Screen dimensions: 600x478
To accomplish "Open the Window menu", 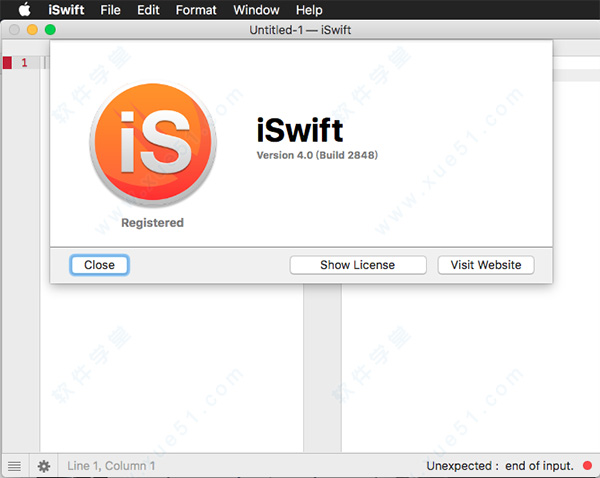I will (256, 10).
